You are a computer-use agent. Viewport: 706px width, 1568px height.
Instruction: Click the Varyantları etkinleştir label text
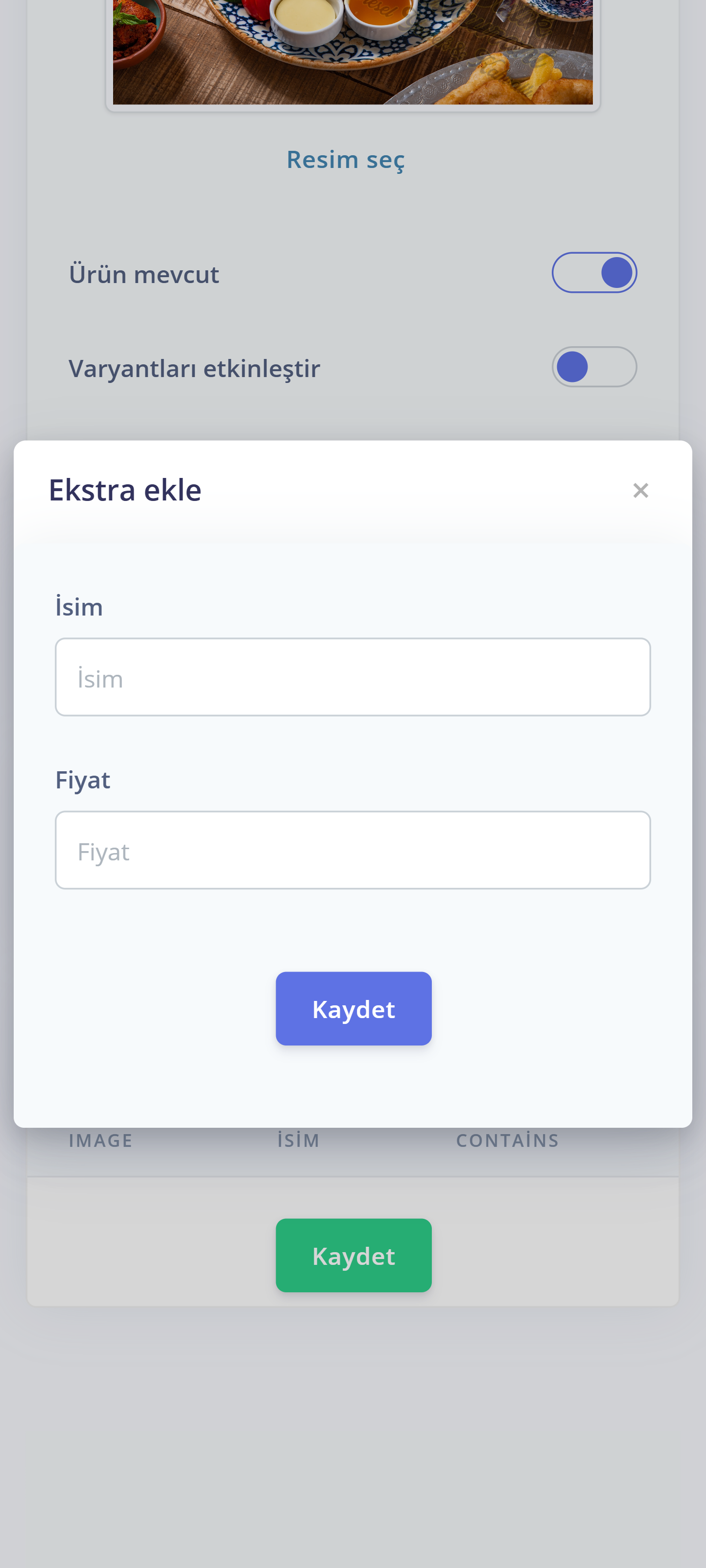tap(194, 369)
